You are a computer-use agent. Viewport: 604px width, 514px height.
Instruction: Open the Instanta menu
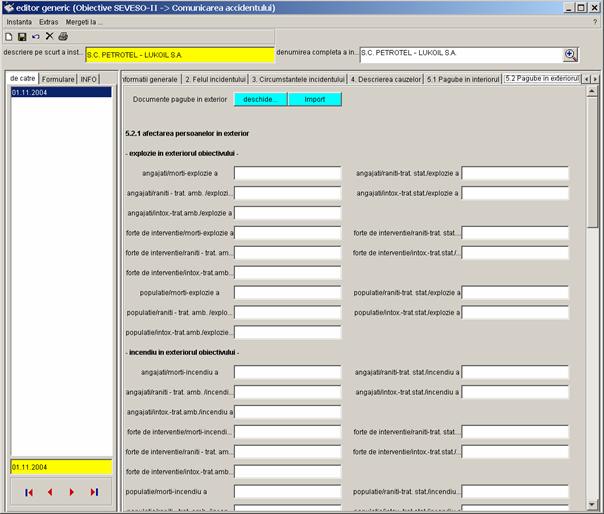tap(19, 21)
